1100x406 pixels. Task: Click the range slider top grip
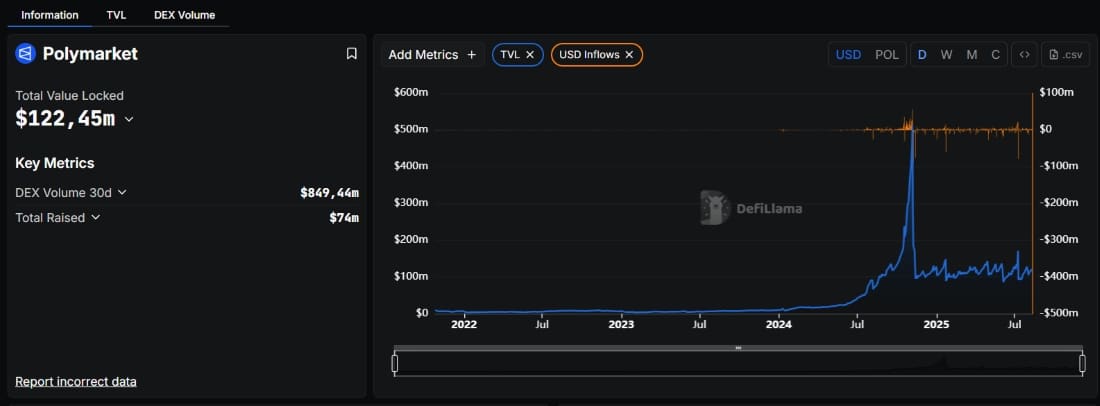[x=738, y=348]
